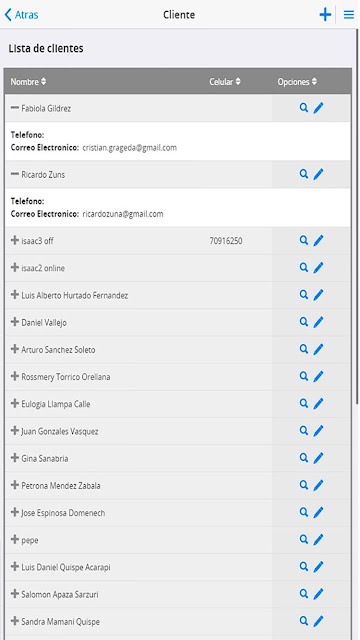Viewport: 360px width, 640px height.
Task: Sort list by Nombre column
Action: point(28,82)
